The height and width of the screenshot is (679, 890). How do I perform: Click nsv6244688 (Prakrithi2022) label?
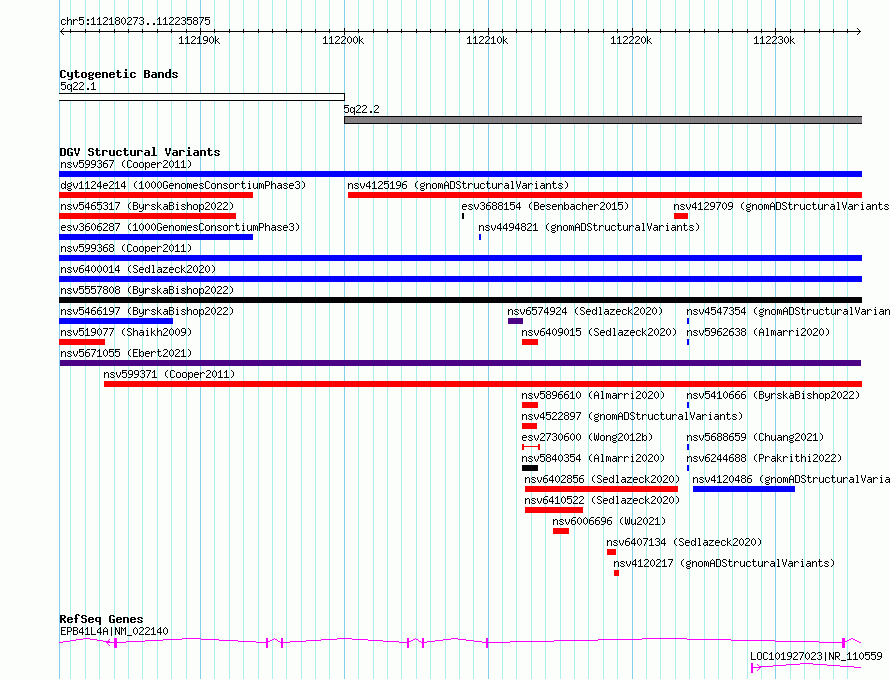[764, 458]
